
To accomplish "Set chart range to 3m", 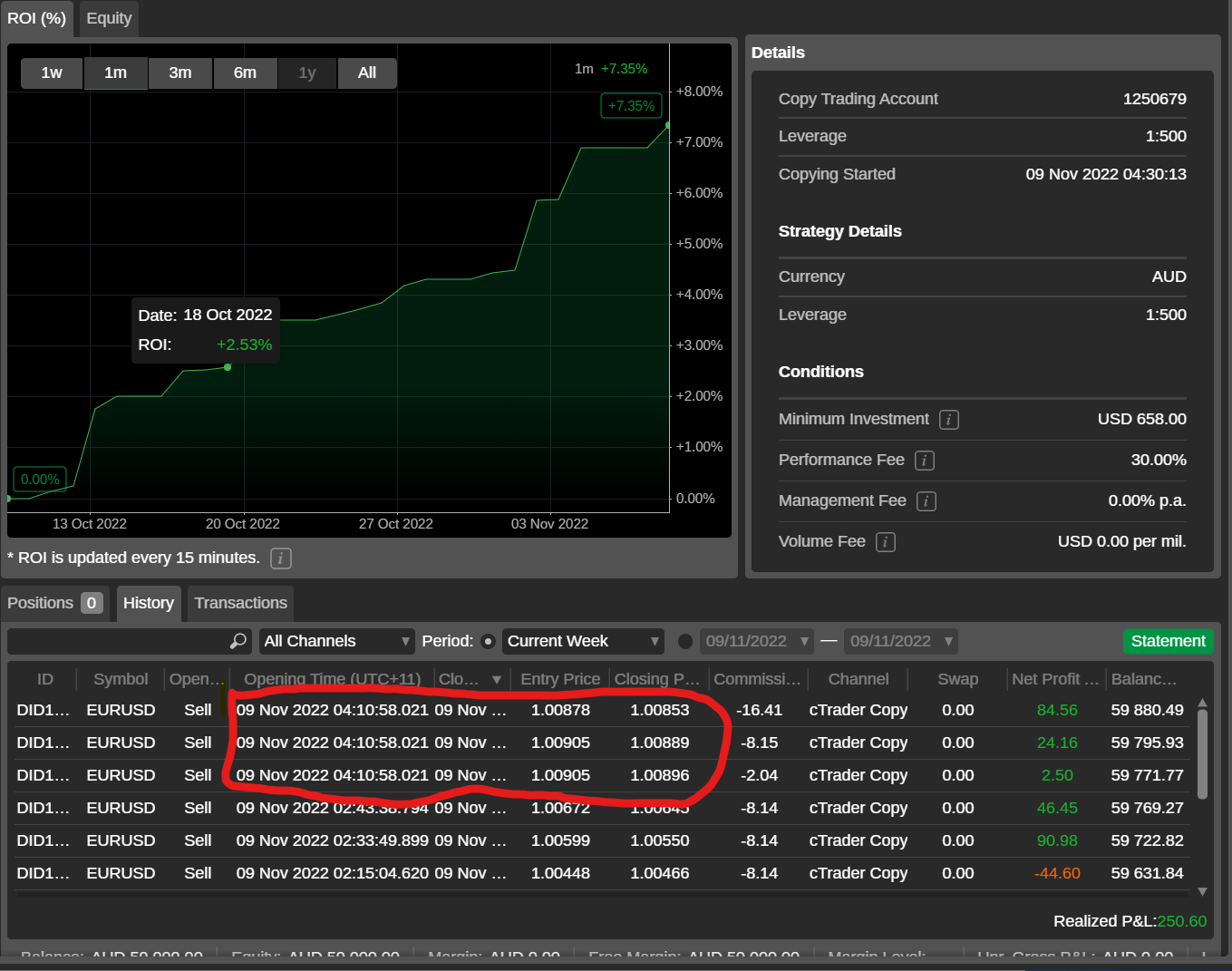I will tap(180, 73).
